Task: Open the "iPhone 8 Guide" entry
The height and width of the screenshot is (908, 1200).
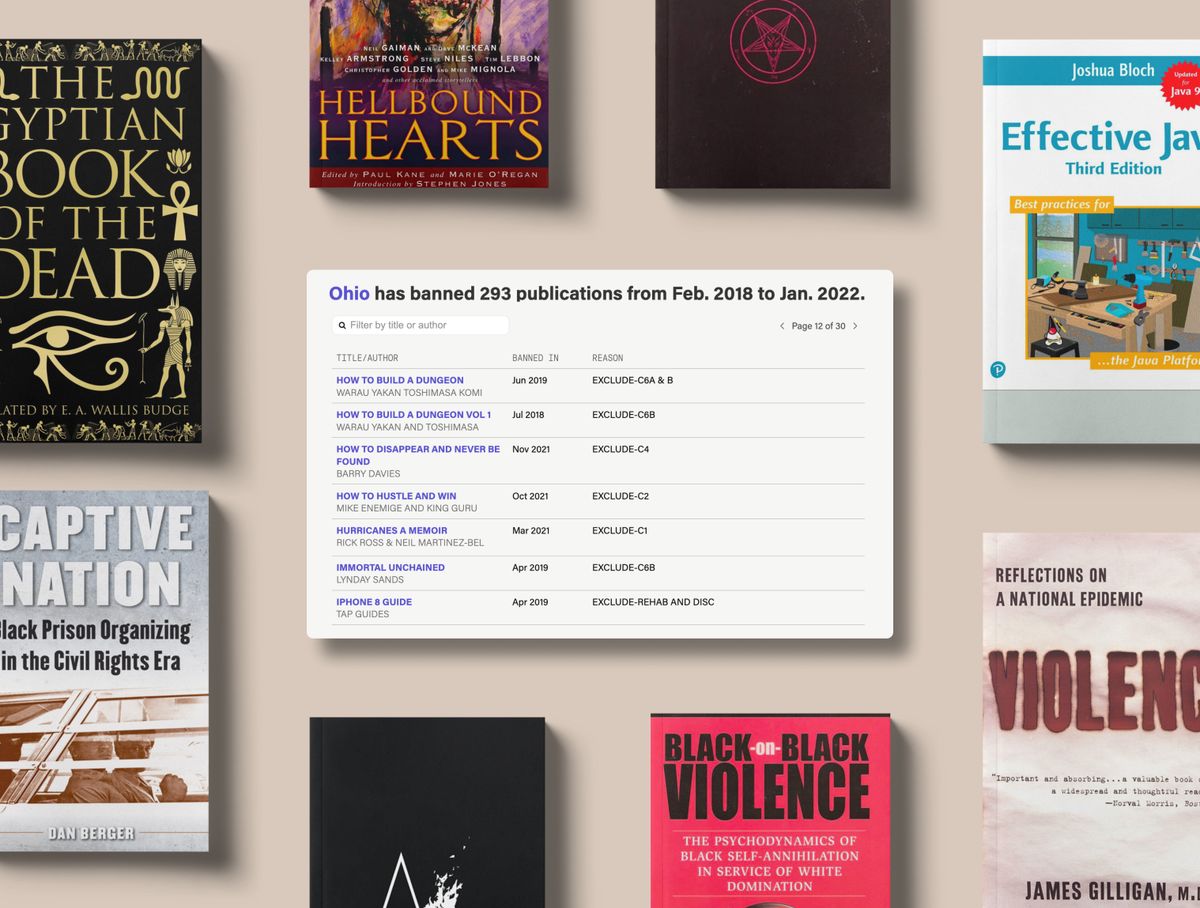Action: coord(374,602)
